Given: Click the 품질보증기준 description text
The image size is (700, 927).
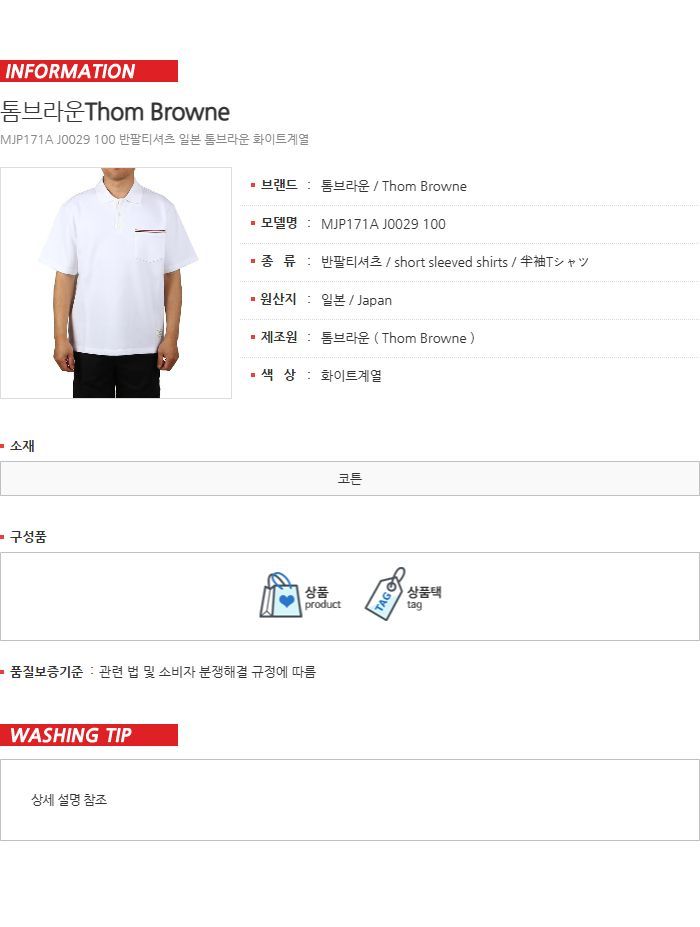Looking at the screenshot, I should (207, 672).
